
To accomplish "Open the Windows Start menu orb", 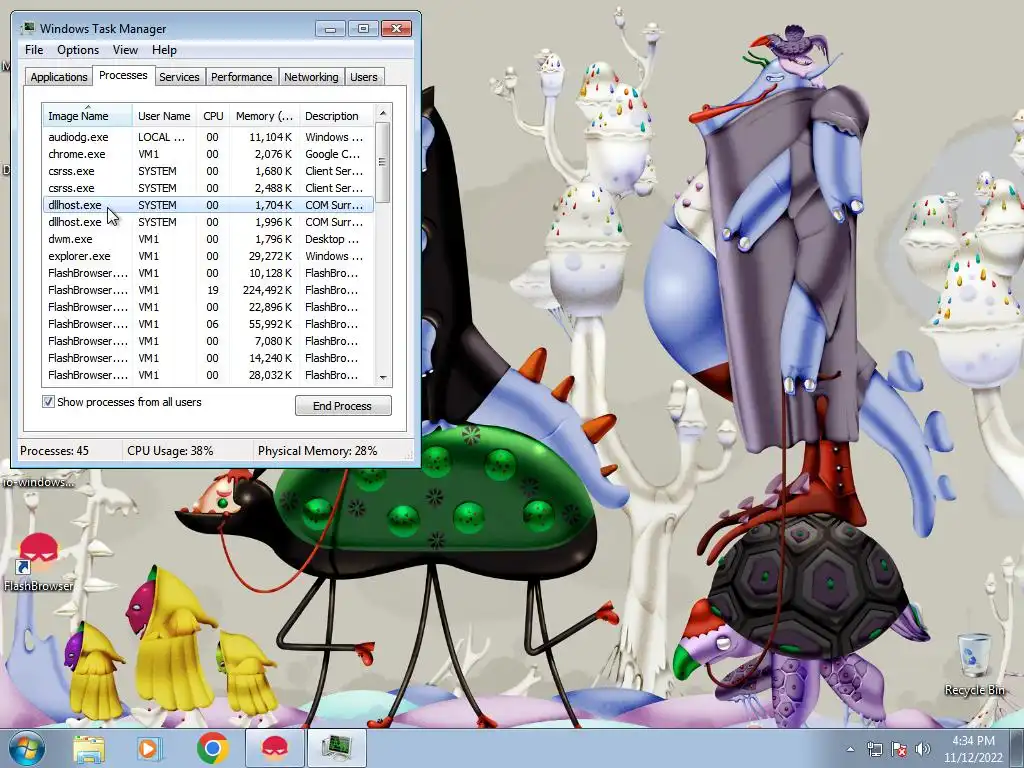I will 26,748.
